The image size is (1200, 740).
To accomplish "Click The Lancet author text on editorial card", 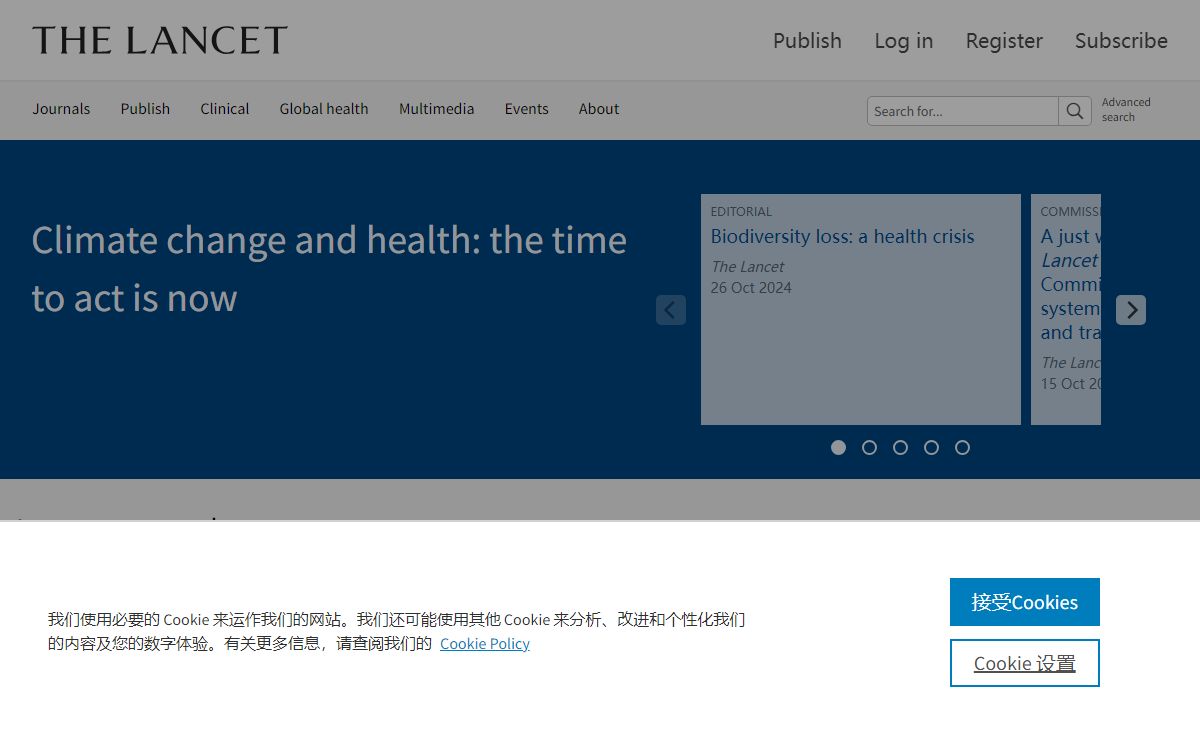I will click(747, 267).
